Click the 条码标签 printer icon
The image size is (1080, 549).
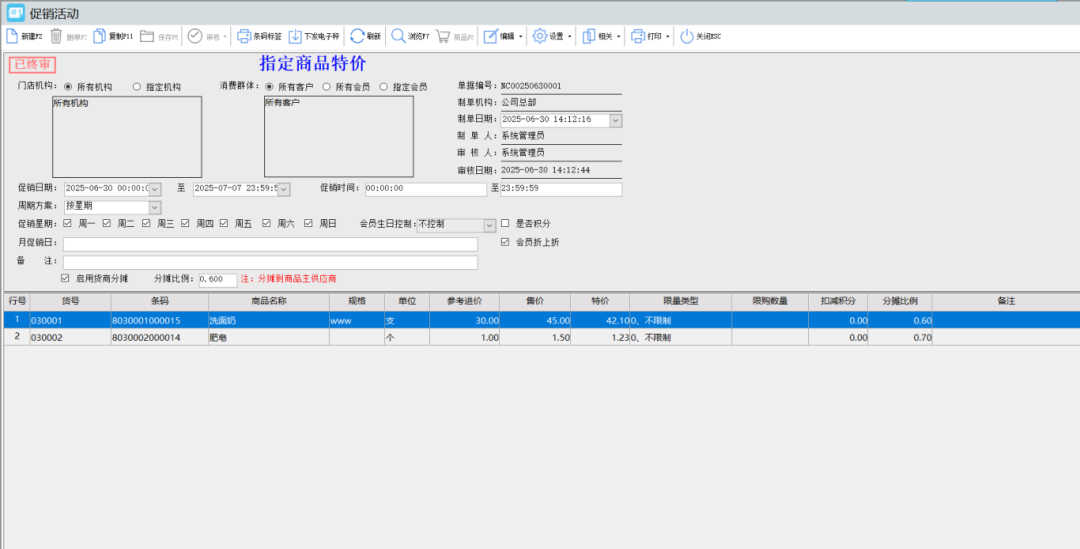coord(244,37)
